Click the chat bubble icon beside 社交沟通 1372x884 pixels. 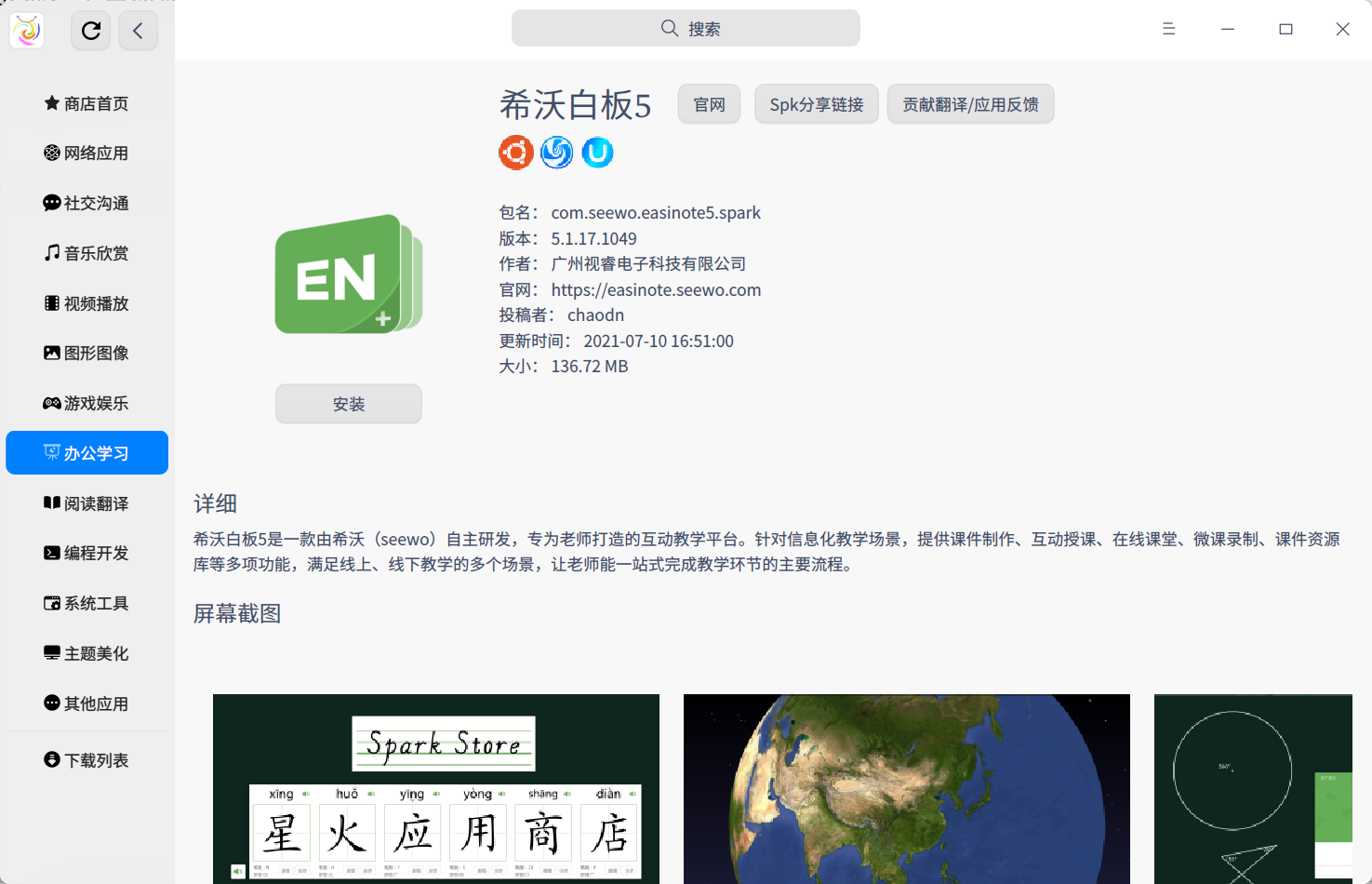52,203
